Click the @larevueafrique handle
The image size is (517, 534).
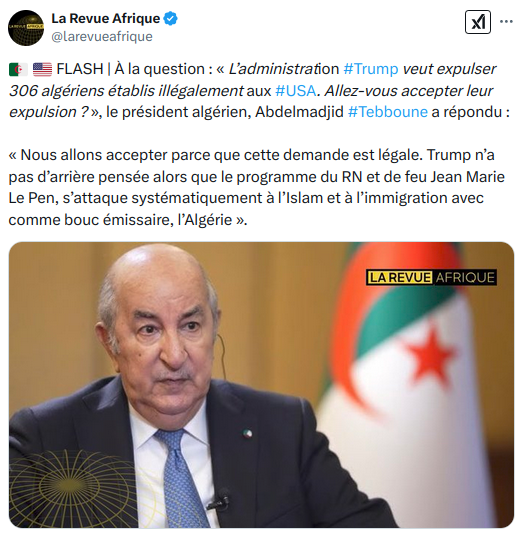(102, 36)
